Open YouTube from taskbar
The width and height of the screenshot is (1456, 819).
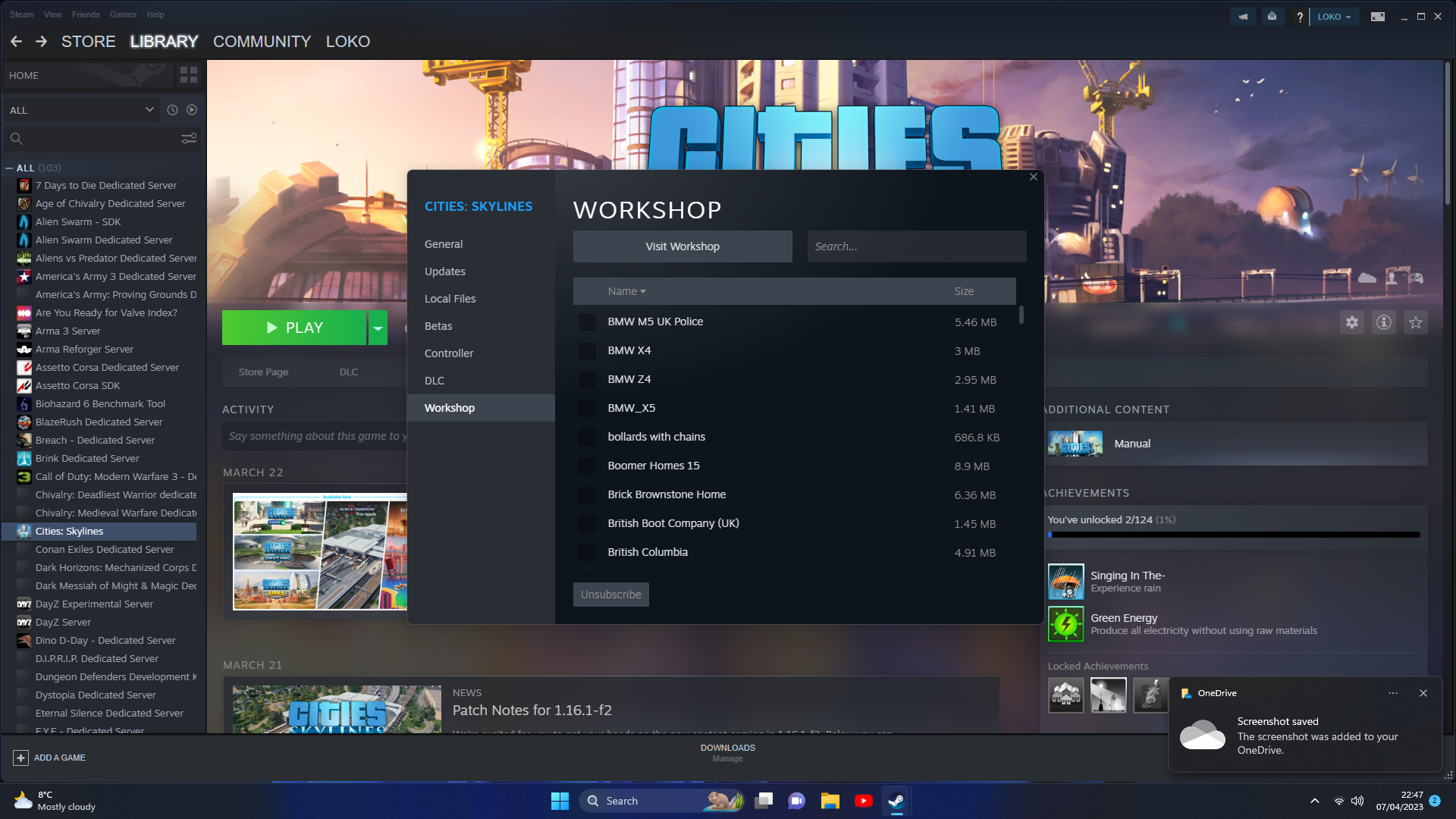point(863,801)
